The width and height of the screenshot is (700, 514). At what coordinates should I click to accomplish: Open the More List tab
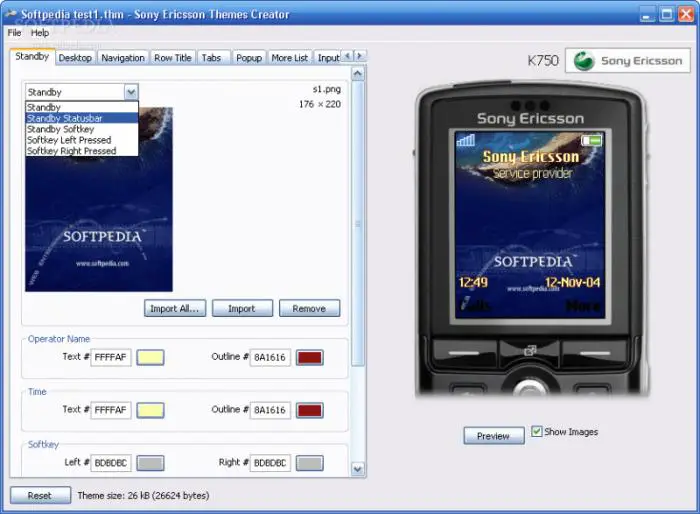[x=290, y=58]
